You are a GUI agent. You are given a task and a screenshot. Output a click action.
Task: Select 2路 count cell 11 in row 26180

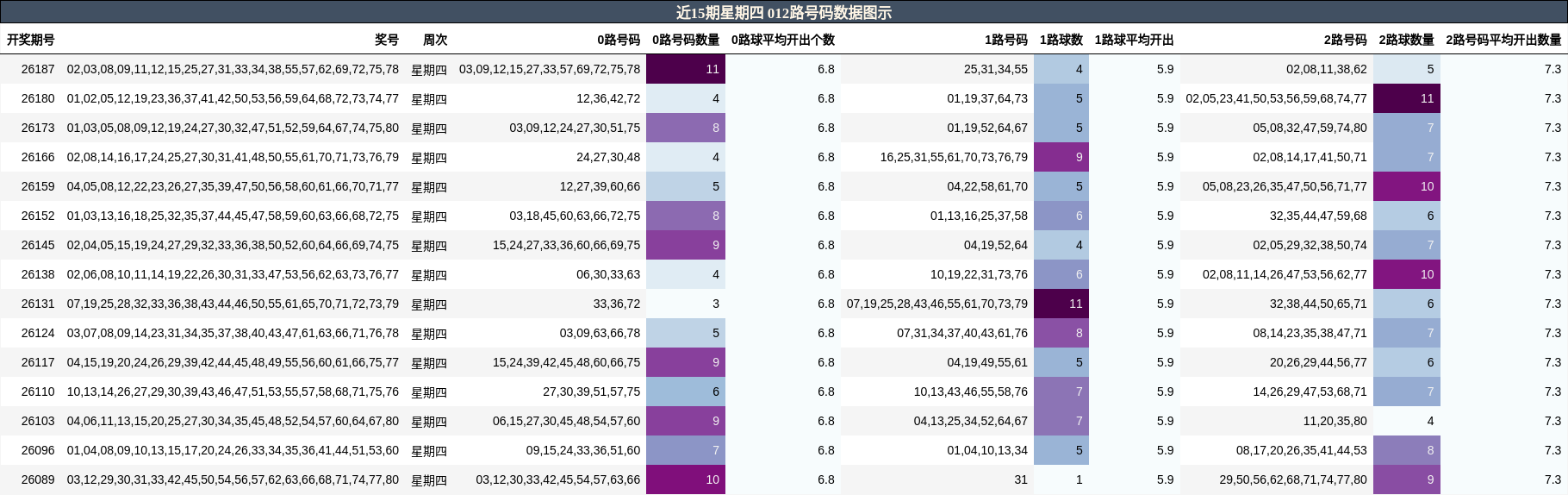tap(1407, 98)
